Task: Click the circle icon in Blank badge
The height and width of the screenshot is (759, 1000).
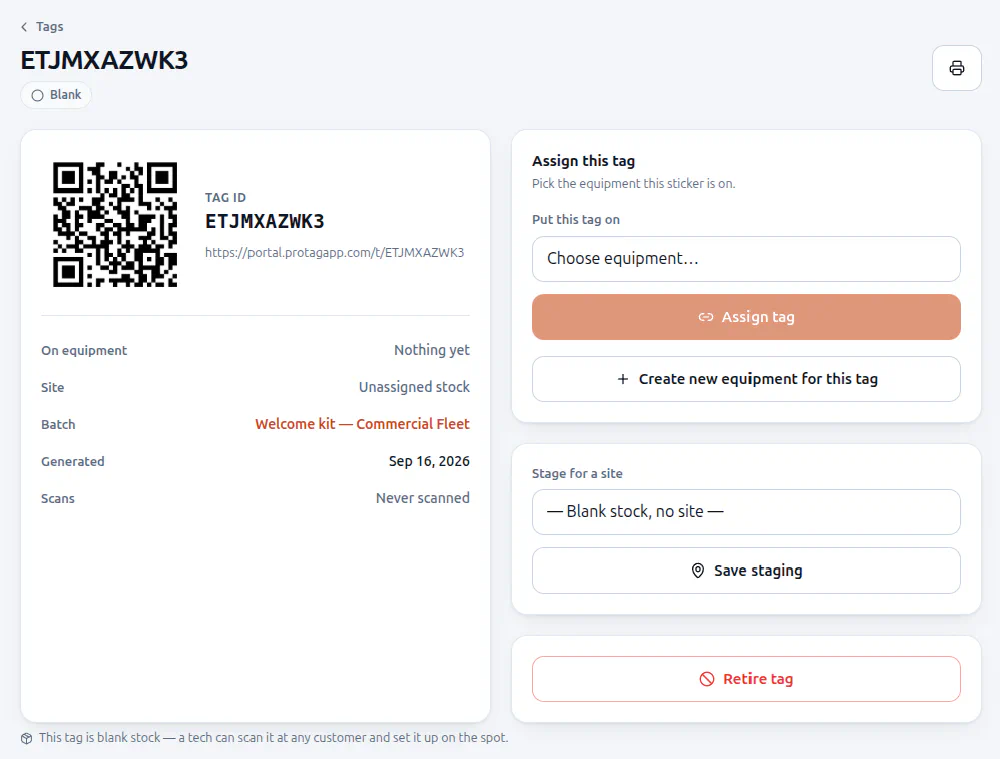Action: coord(38,95)
